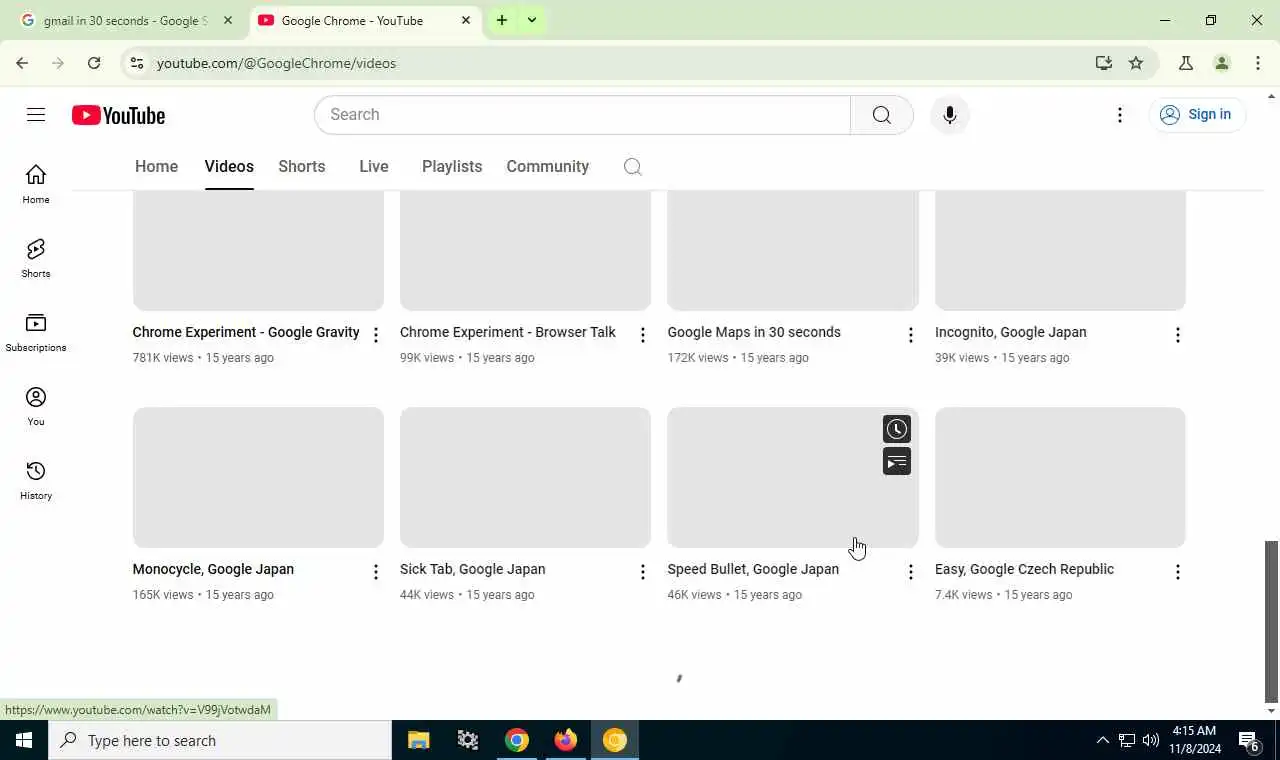Click the taskbar search box
The height and width of the screenshot is (760, 1280).
pyautogui.click(x=220, y=740)
